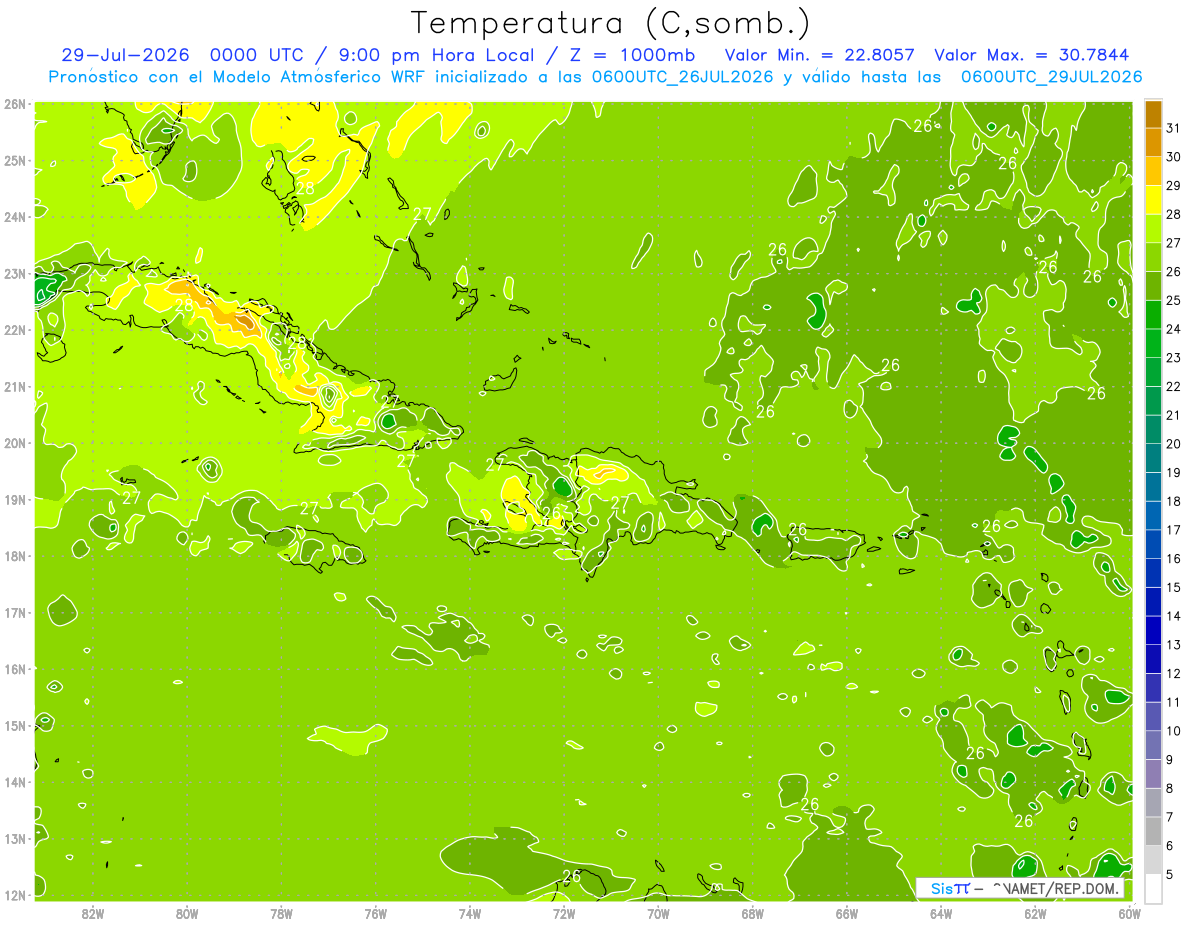Viewport: 1200px width, 927px height.
Task: Click the '25N' latitude label
Action: pyautogui.click(x=14, y=160)
